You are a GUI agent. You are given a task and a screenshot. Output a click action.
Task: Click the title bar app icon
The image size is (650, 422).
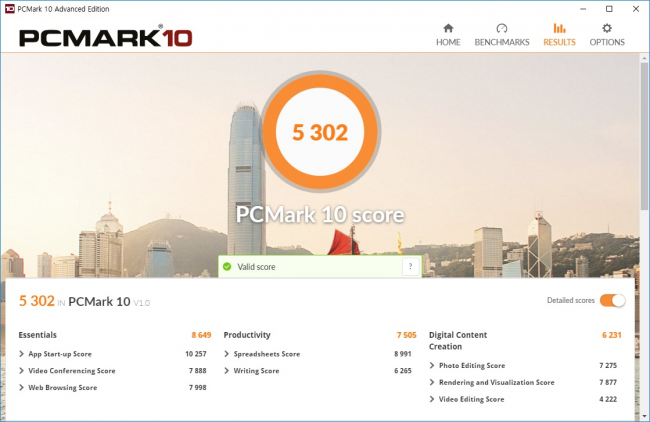(x=9, y=9)
